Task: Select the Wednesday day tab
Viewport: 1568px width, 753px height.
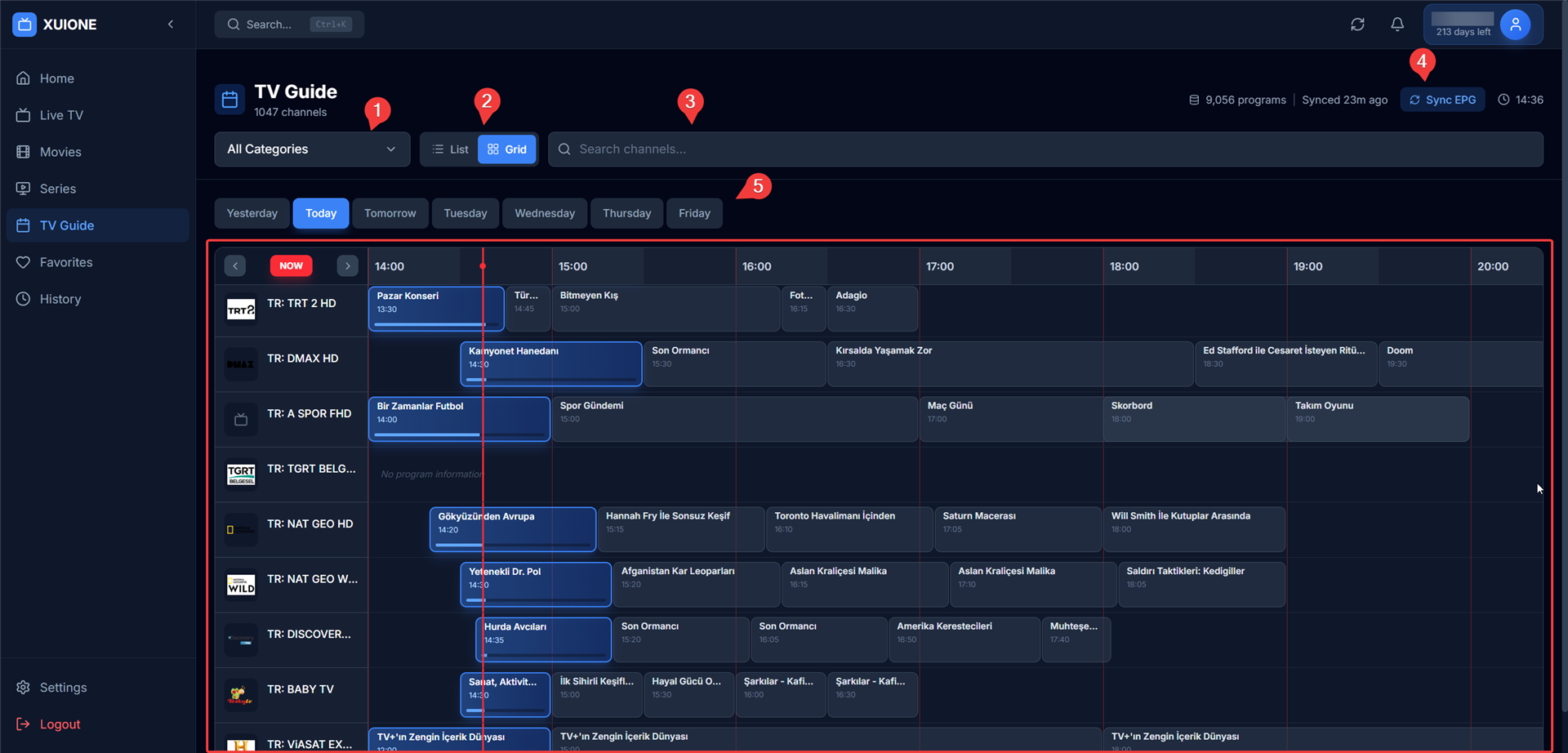Action: click(x=544, y=212)
